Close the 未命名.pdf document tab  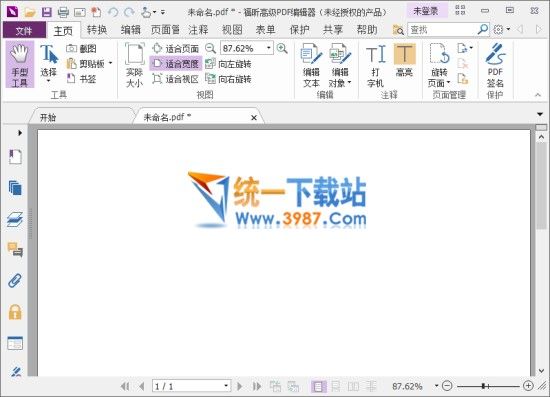pos(254,118)
